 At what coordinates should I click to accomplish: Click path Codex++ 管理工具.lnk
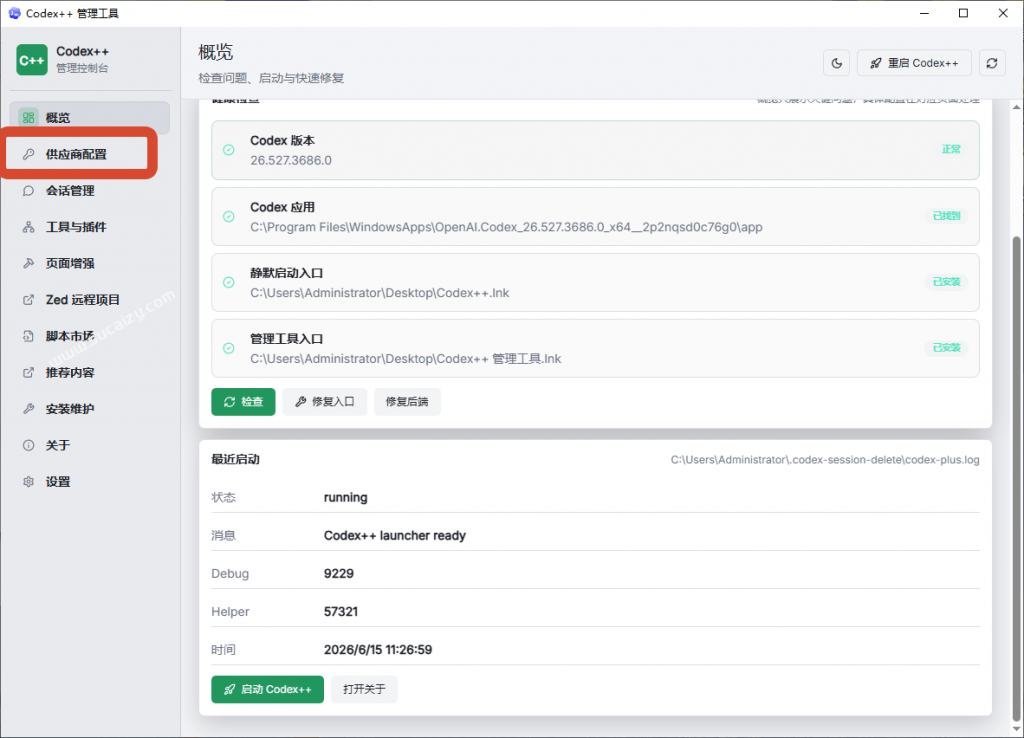[406, 359]
